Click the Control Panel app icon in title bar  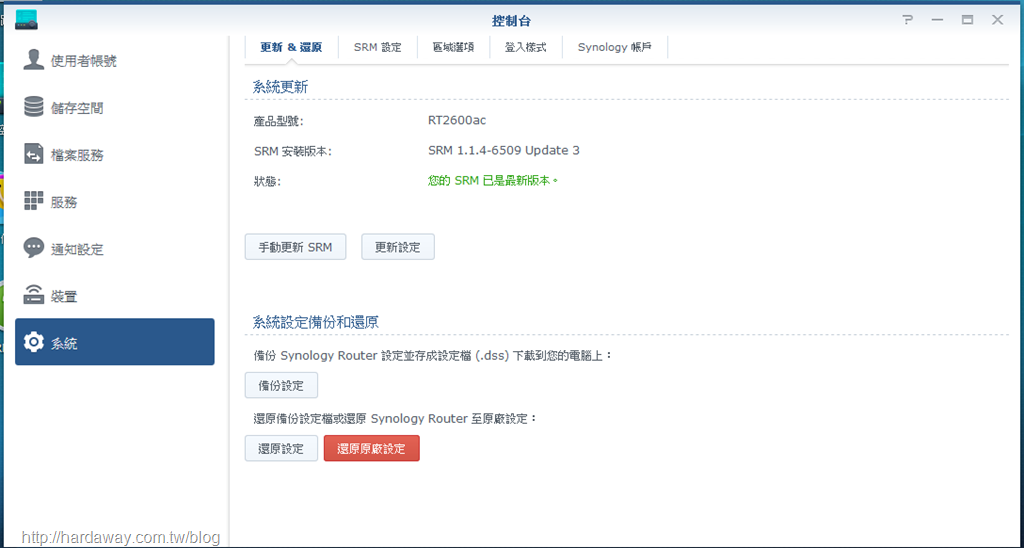pyautogui.click(x=27, y=20)
